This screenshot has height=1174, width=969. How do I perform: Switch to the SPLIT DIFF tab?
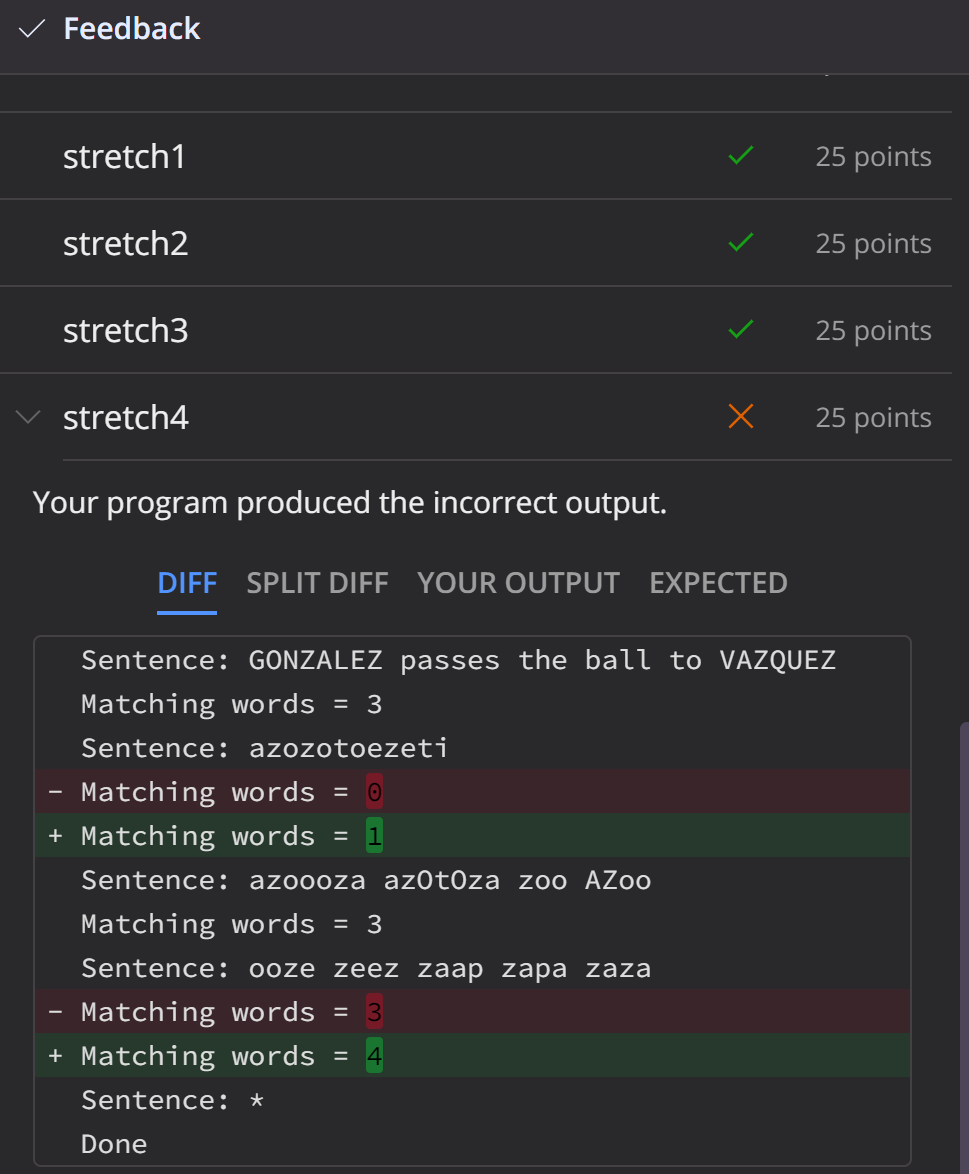pos(317,582)
